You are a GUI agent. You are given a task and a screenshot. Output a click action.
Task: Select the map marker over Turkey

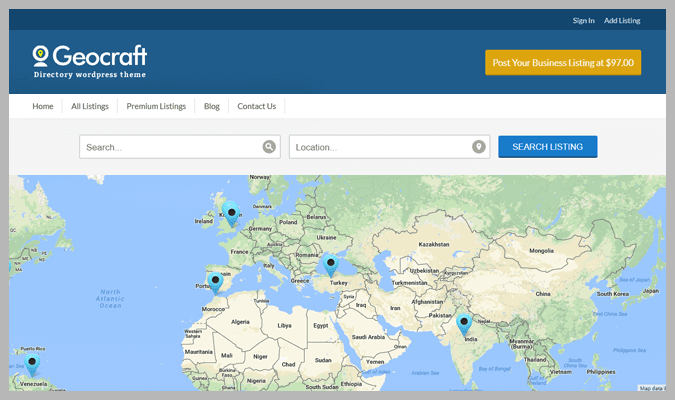[x=330, y=265]
